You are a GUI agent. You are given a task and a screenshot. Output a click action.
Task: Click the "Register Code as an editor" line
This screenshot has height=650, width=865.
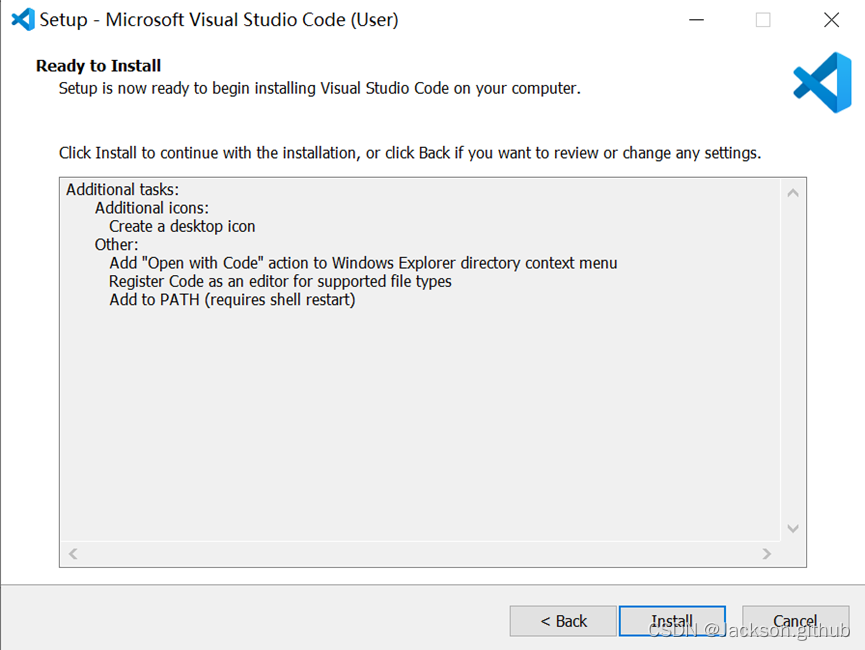click(x=280, y=282)
